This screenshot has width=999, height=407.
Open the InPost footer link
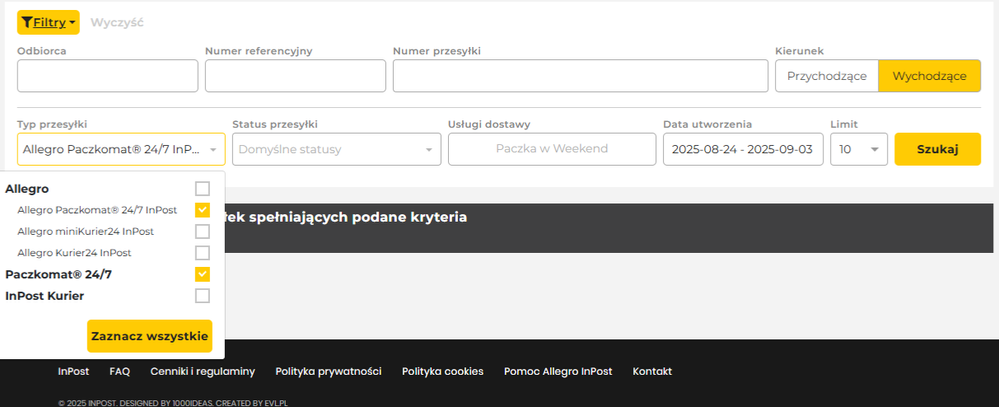73,371
